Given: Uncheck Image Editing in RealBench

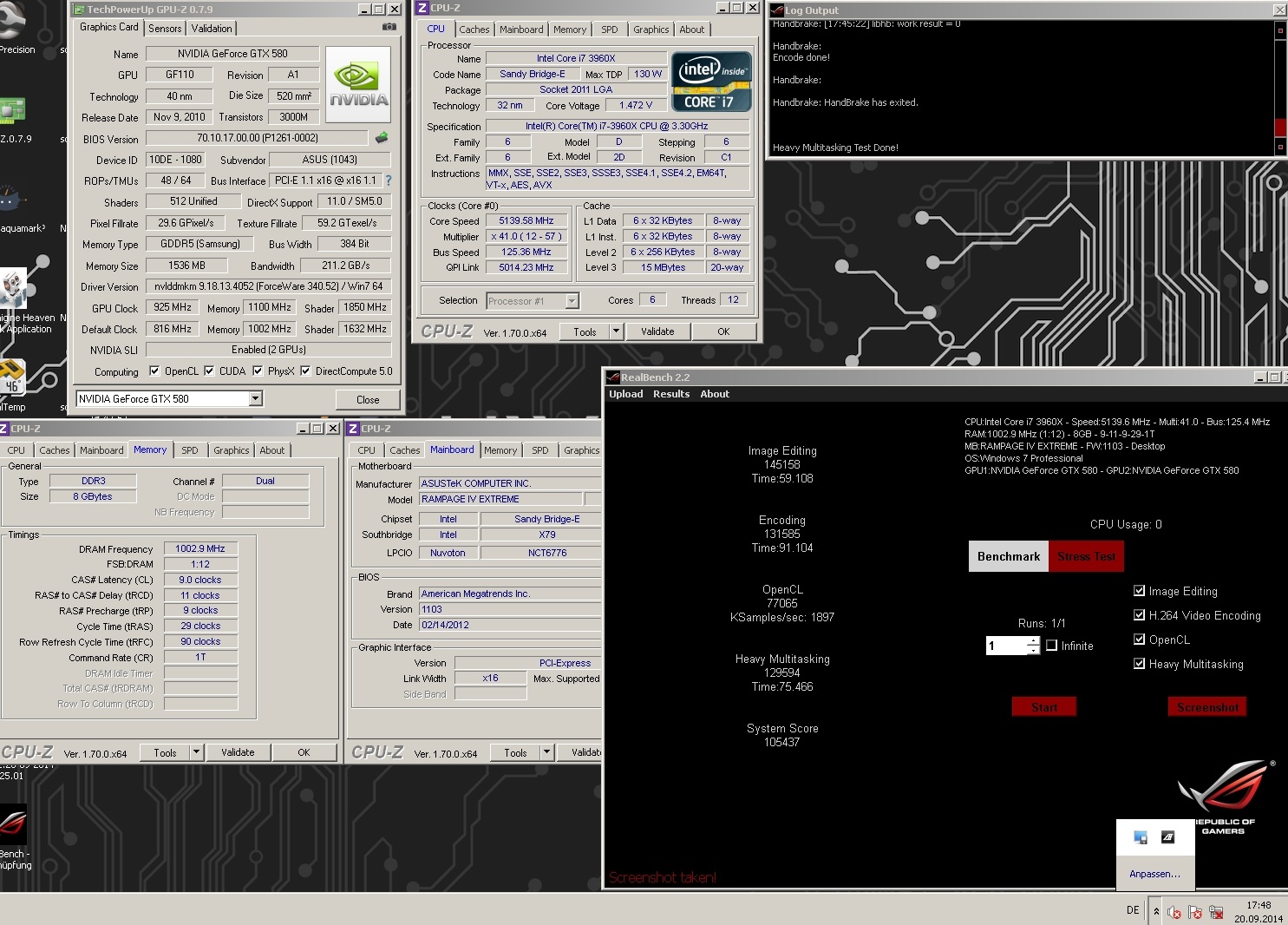Looking at the screenshot, I should 1139,591.
